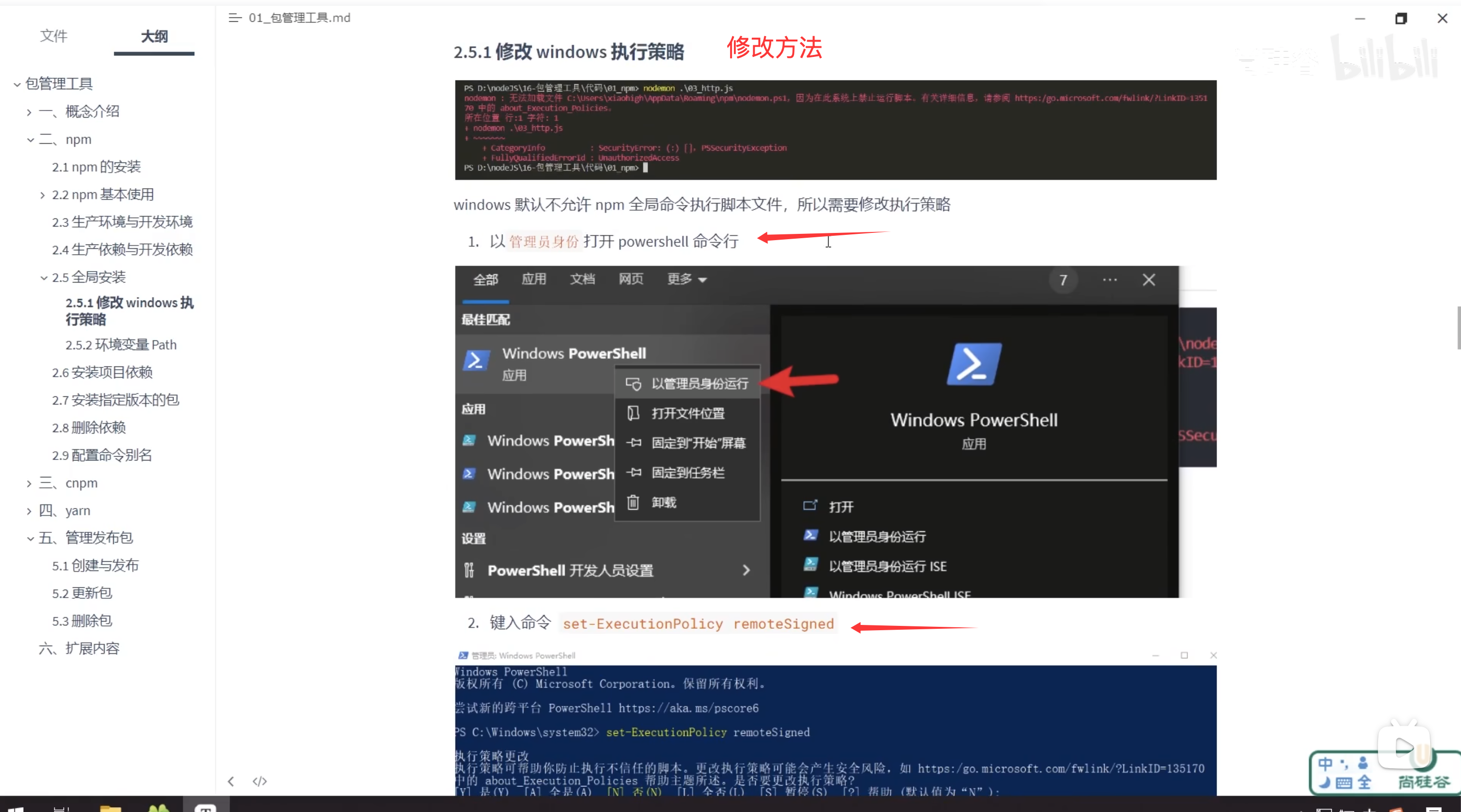Image resolution: width=1461 pixels, height=812 pixels.
Task: Click the set-ExecutionPolicy remoteSigned inline code
Action: tap(698, 624)
